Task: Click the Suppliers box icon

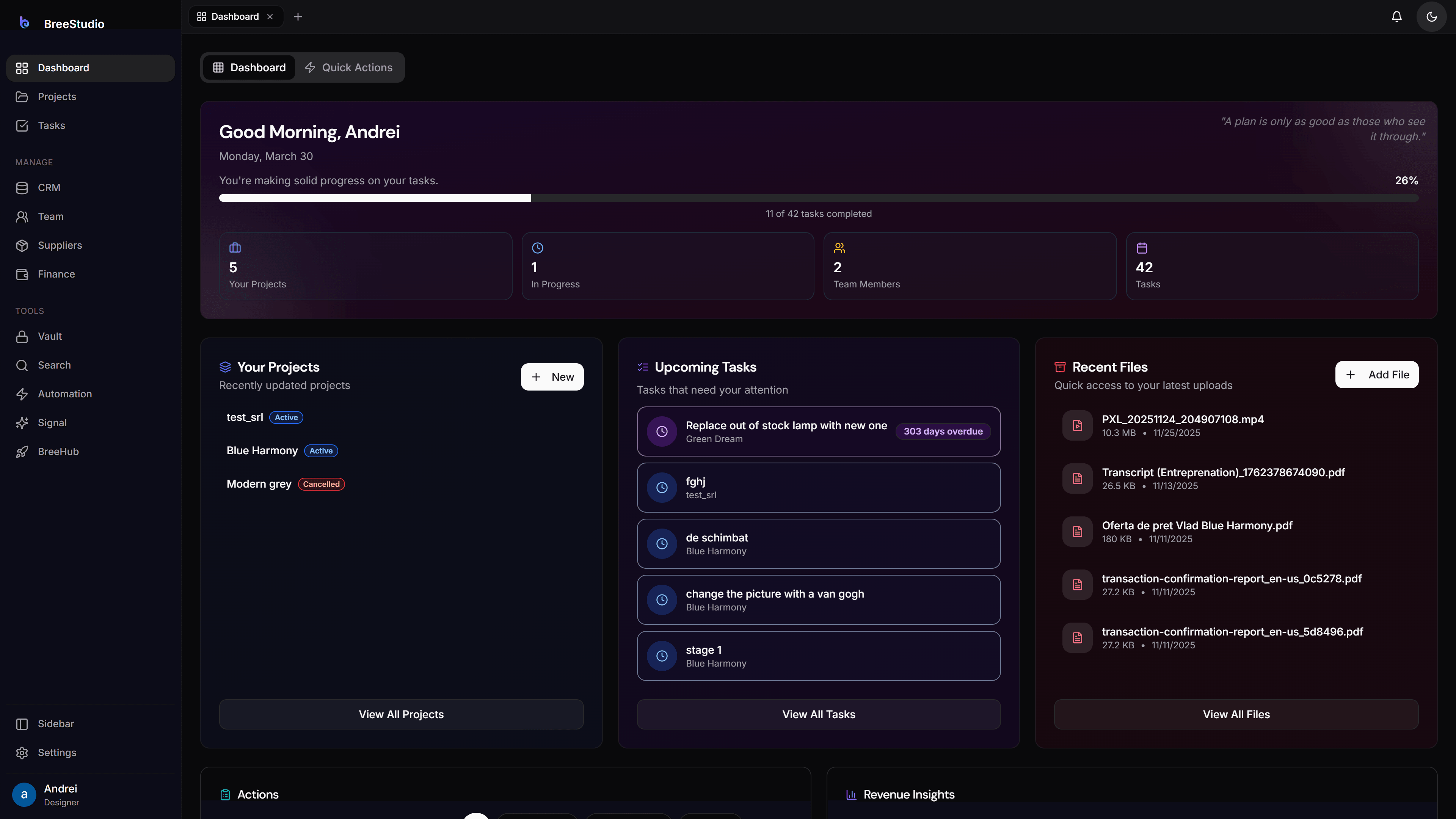Action: click(22, 245)
